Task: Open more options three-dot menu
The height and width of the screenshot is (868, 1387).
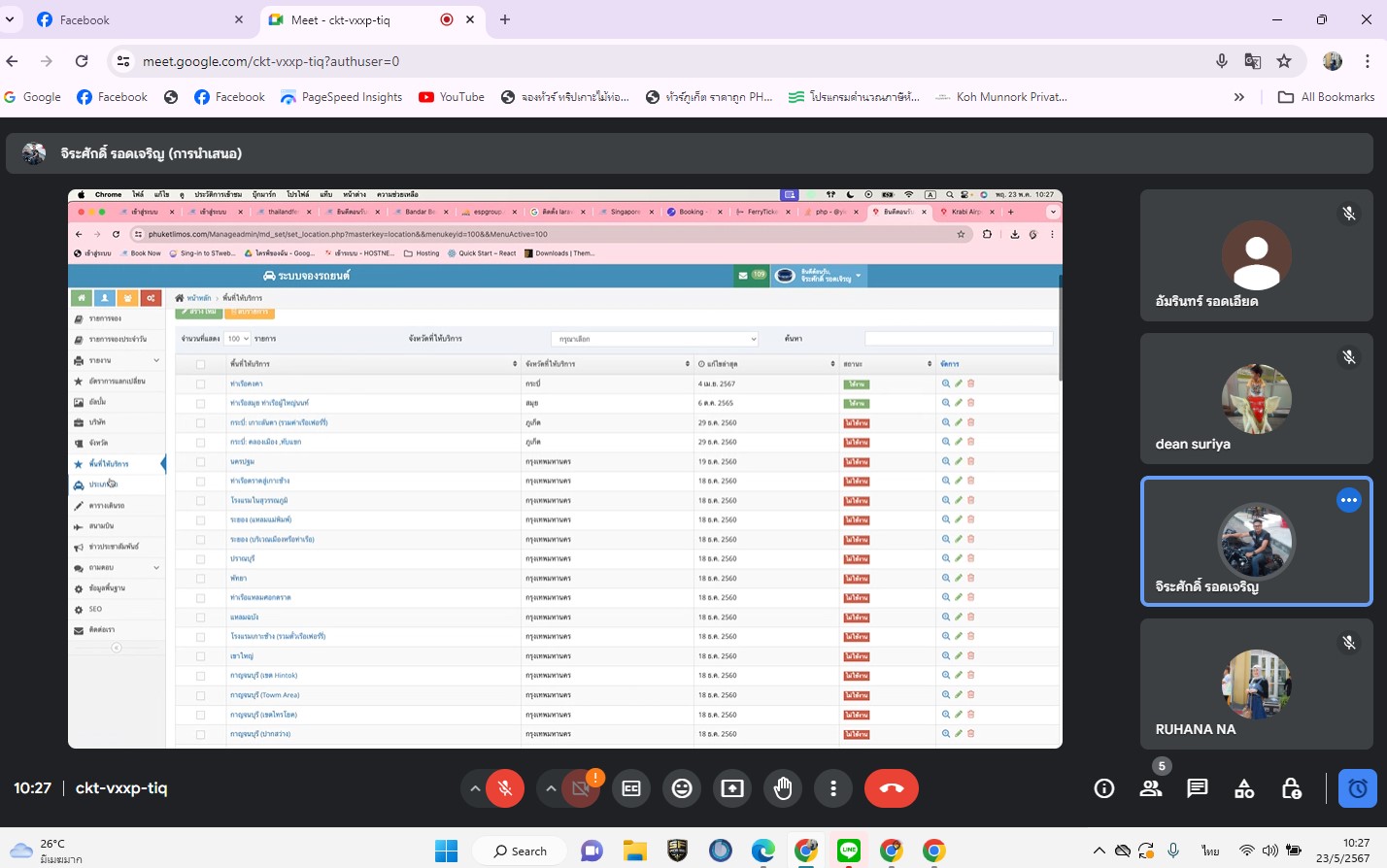Action: 833,788
